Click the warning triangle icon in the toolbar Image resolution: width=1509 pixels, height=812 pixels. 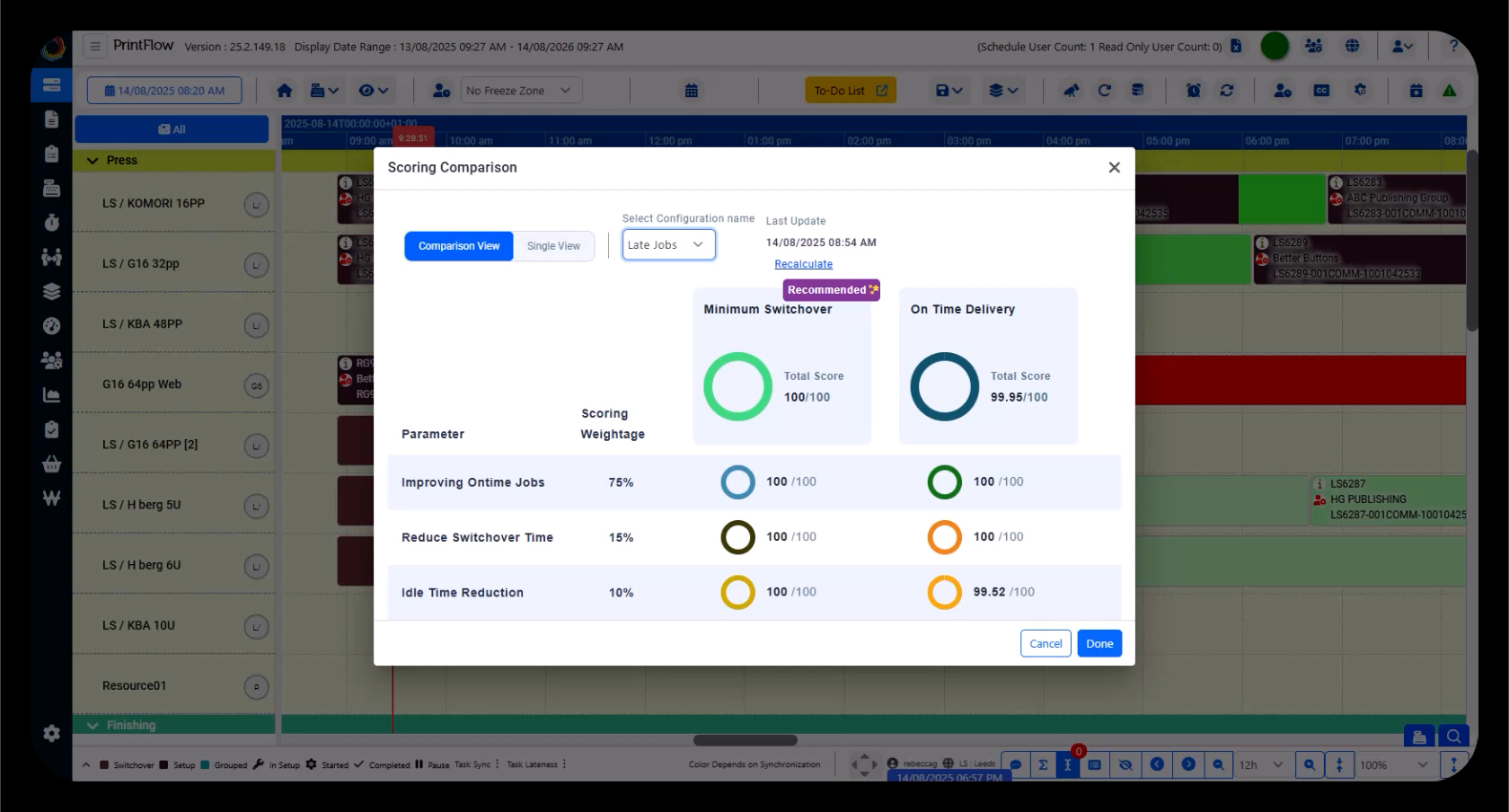tap(1449, 90)
